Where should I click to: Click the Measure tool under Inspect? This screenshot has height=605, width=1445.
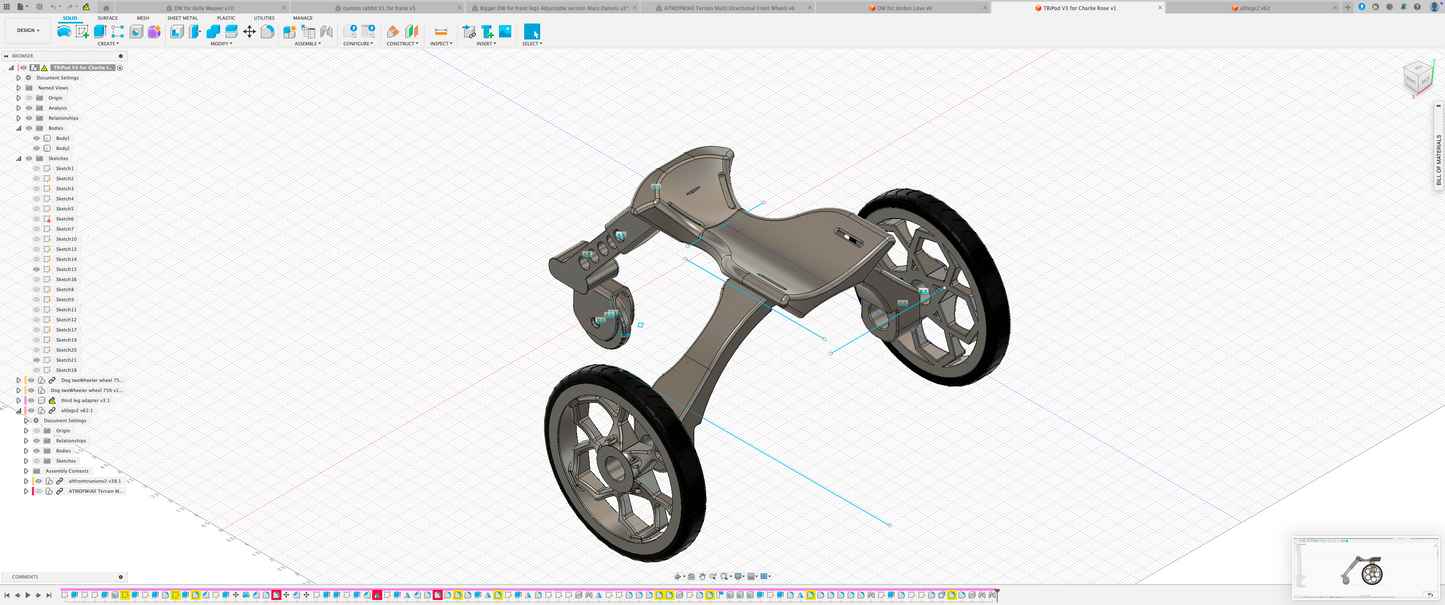(x=440, y=32)
